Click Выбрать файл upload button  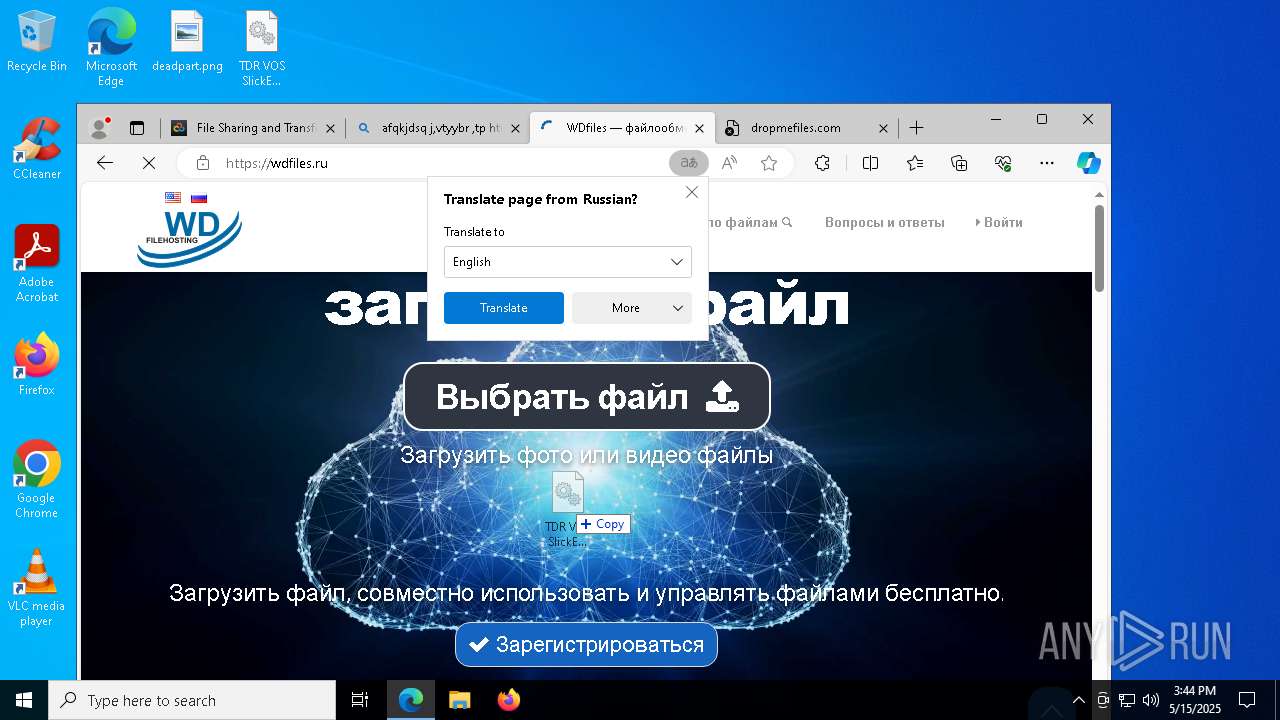tap(587, 397)
